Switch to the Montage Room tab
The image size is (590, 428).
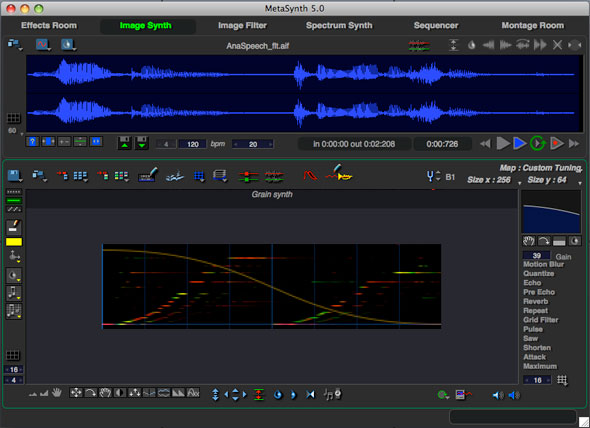click(532, 25)
